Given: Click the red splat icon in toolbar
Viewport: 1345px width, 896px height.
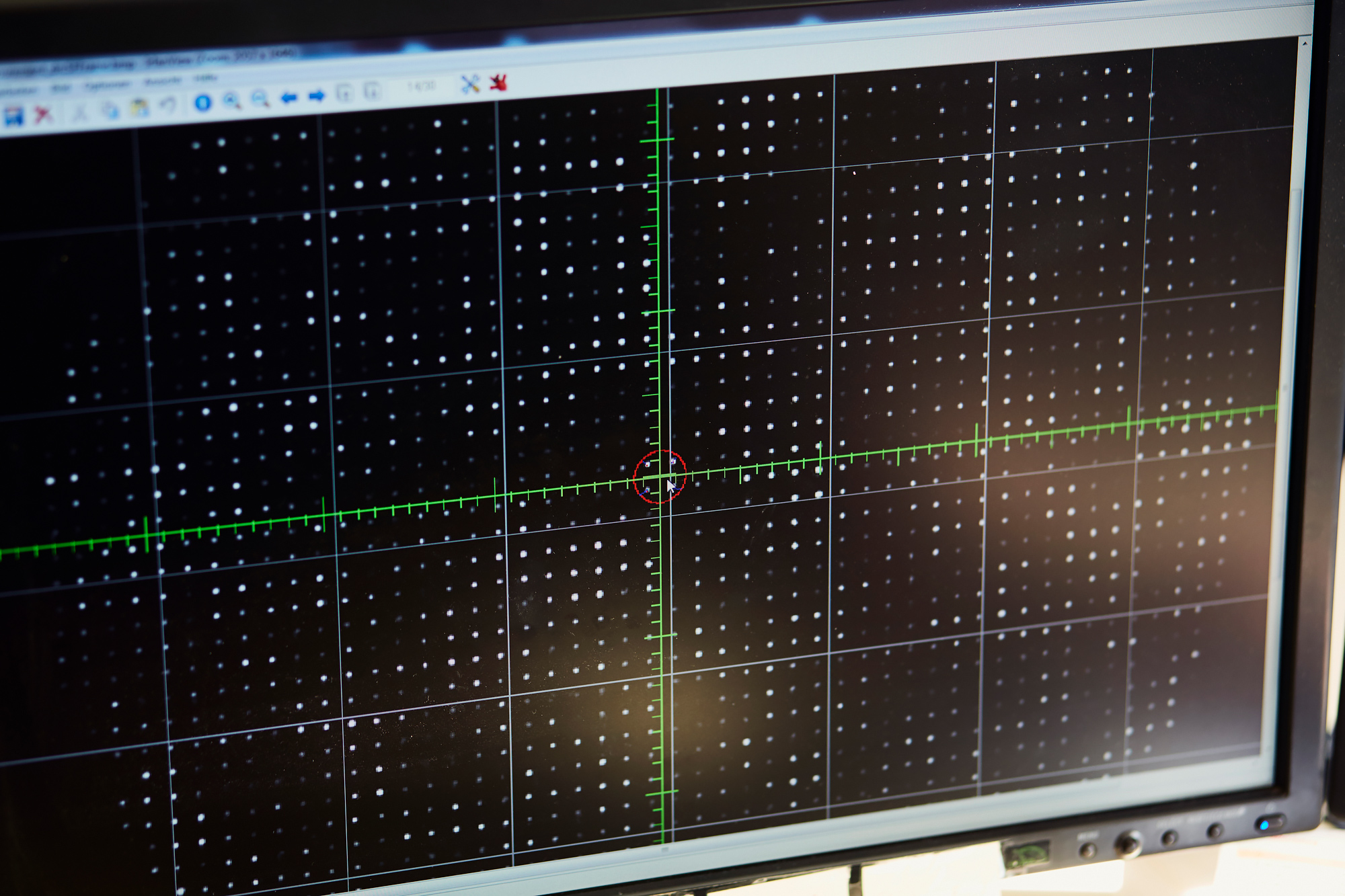Looking at the screenshot, I should pyautogui.click(x=498, y=82).
